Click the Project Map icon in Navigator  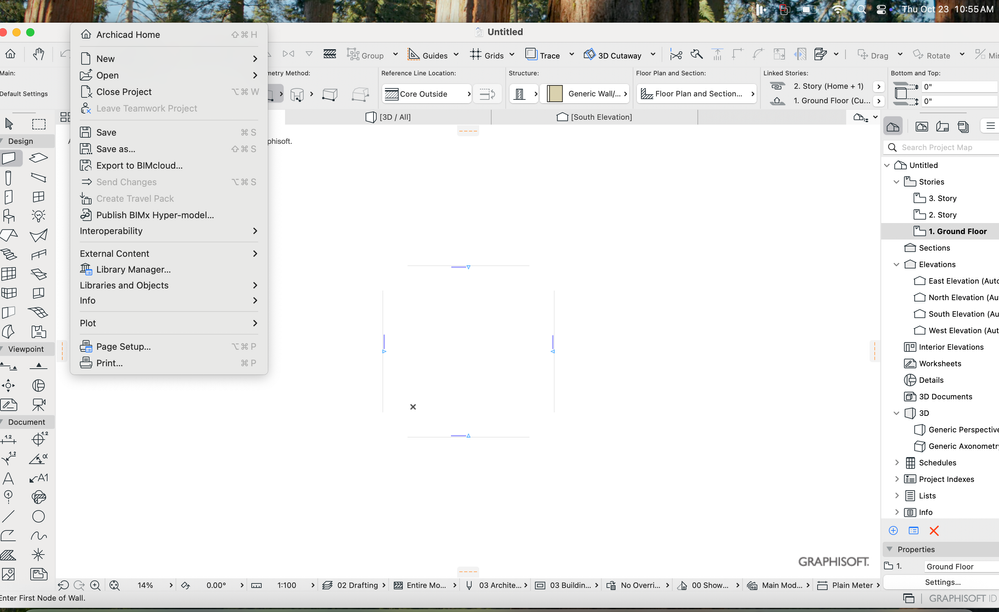pyautogui.click(x=893, y=126)
